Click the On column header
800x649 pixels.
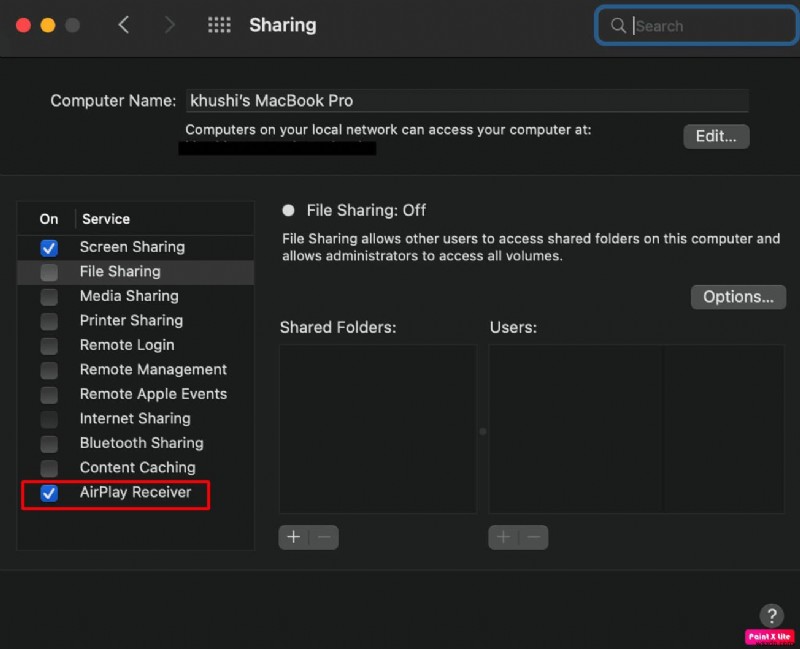point(48,219)
